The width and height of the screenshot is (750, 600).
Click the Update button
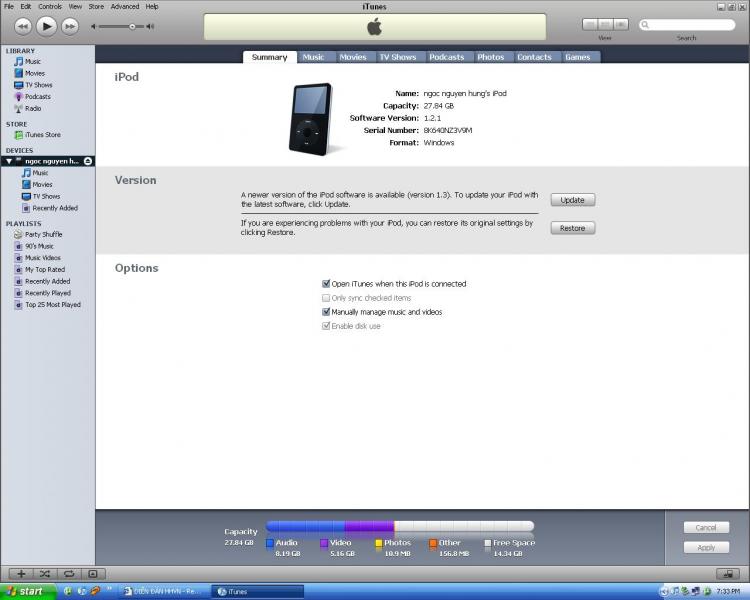572,200
